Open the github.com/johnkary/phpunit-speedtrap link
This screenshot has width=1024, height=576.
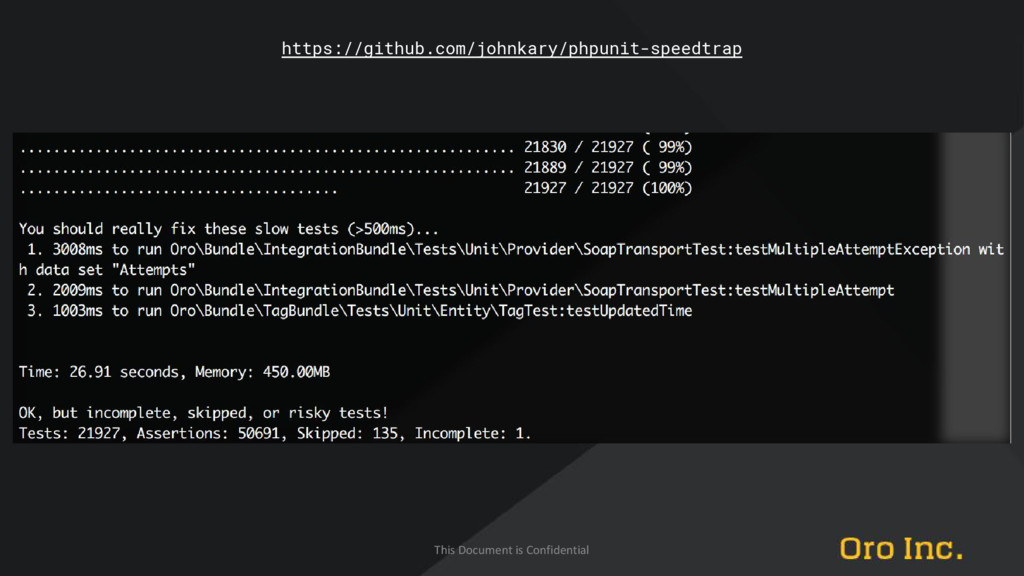coord(511,48)
